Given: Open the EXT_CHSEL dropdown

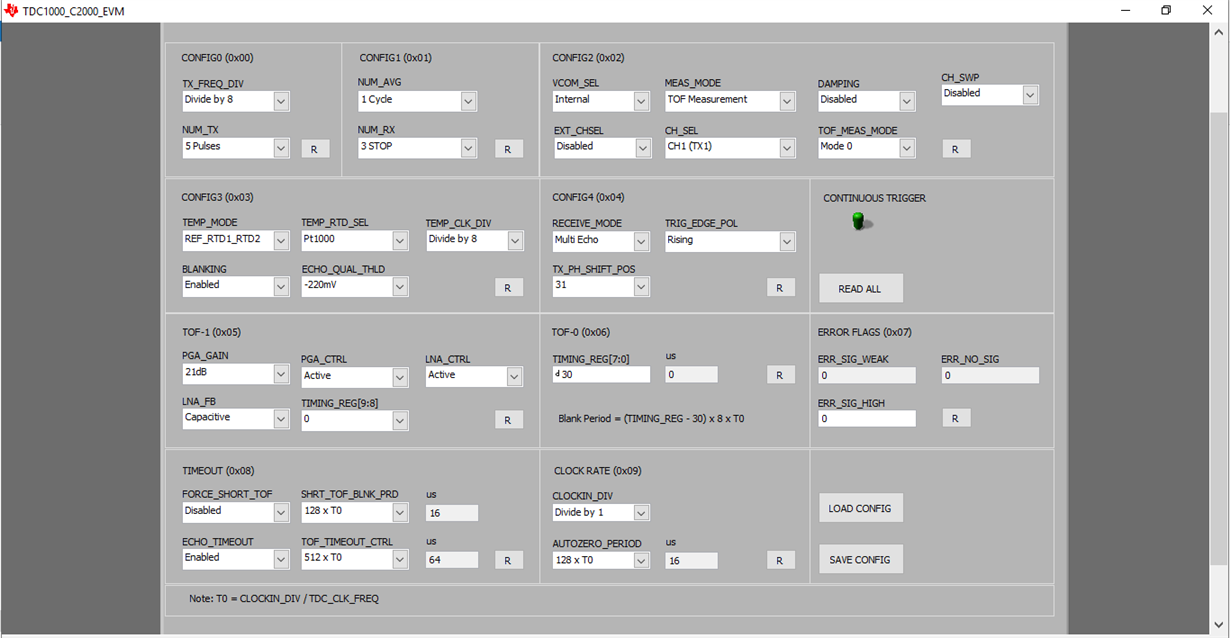Looking at the screenshot, I should coord(602,147).
